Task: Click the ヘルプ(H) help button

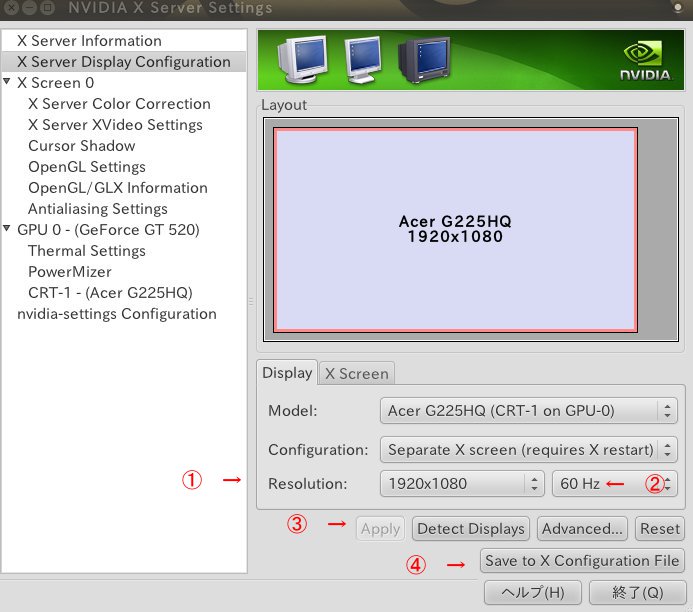Action: tap(533, 593)
